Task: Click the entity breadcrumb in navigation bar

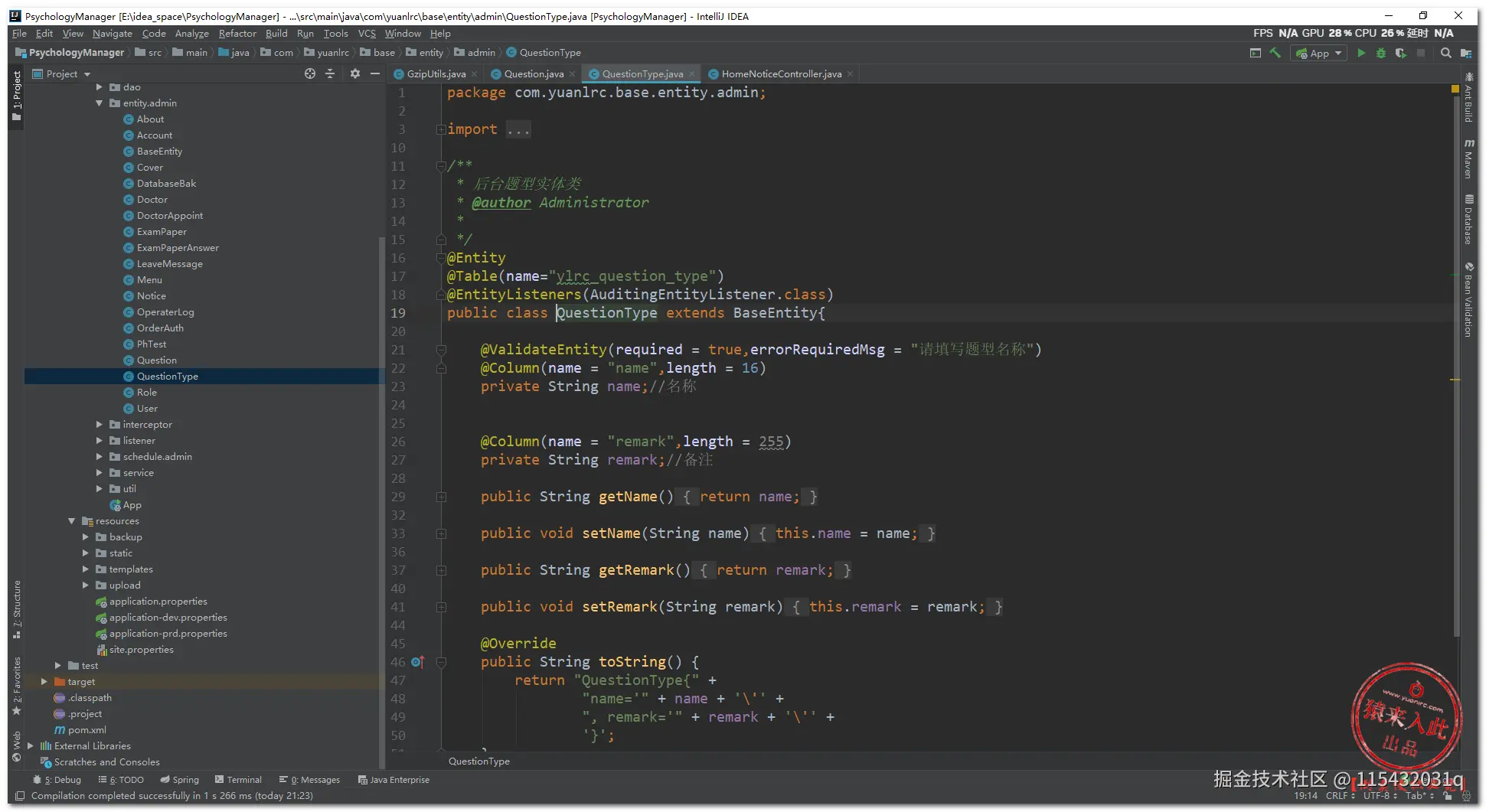Action: pyautogui.click(x=430, y=53)
